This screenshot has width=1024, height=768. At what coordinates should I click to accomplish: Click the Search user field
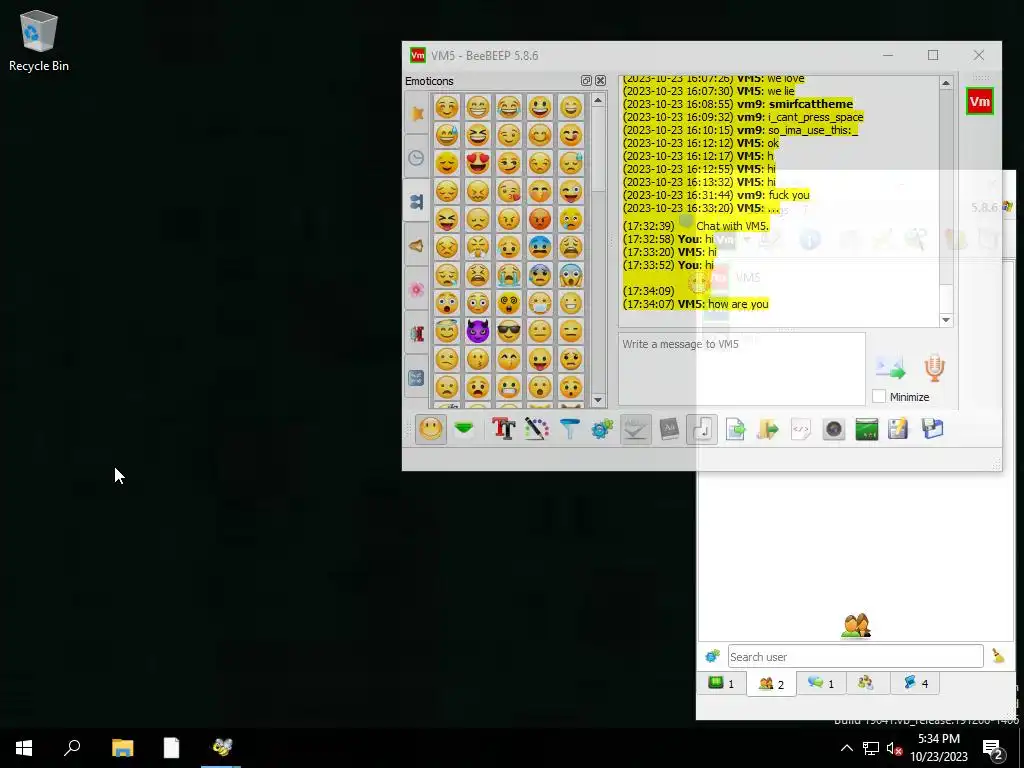(x=856, y=656)
